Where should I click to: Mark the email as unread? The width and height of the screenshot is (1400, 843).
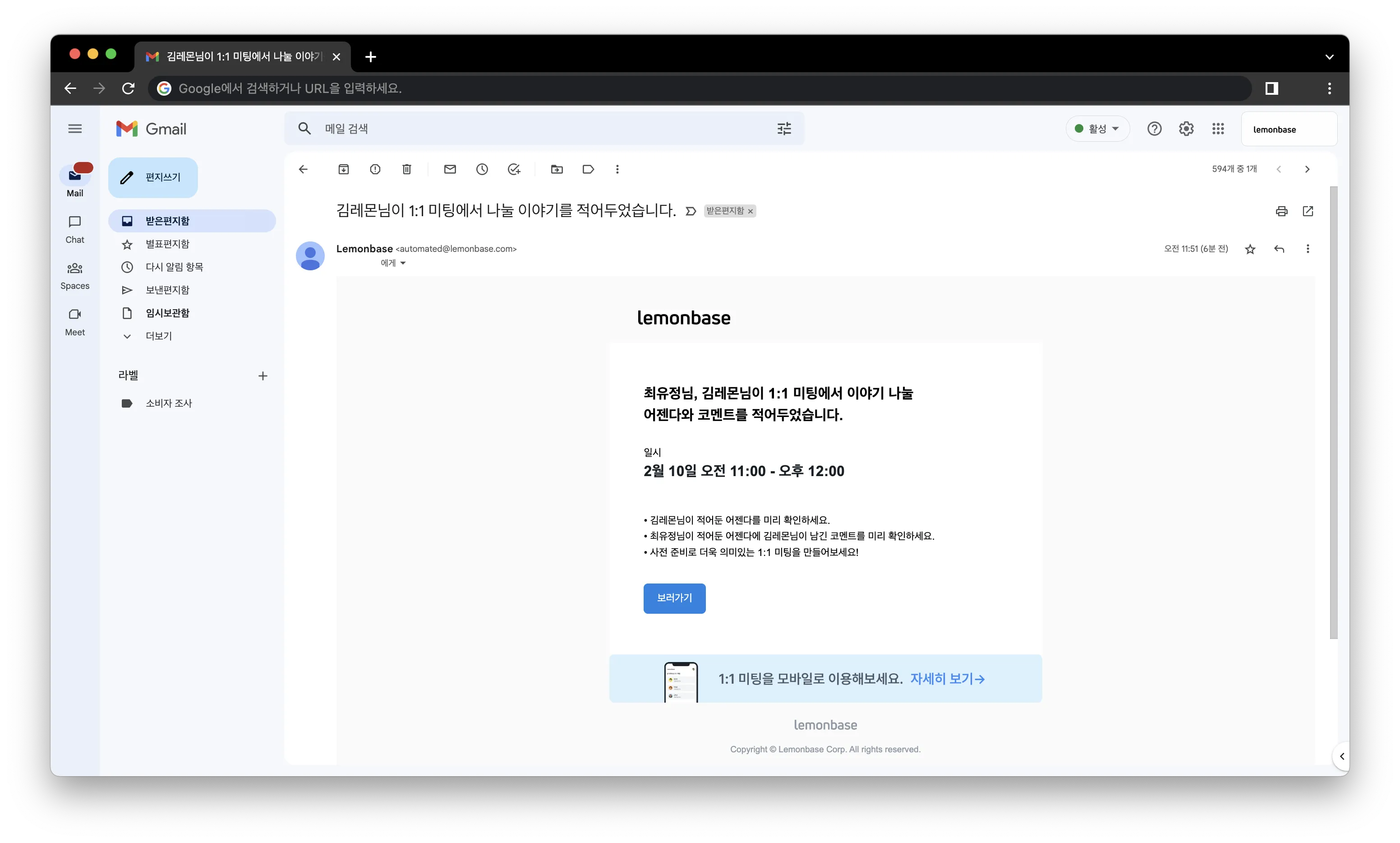450,169
